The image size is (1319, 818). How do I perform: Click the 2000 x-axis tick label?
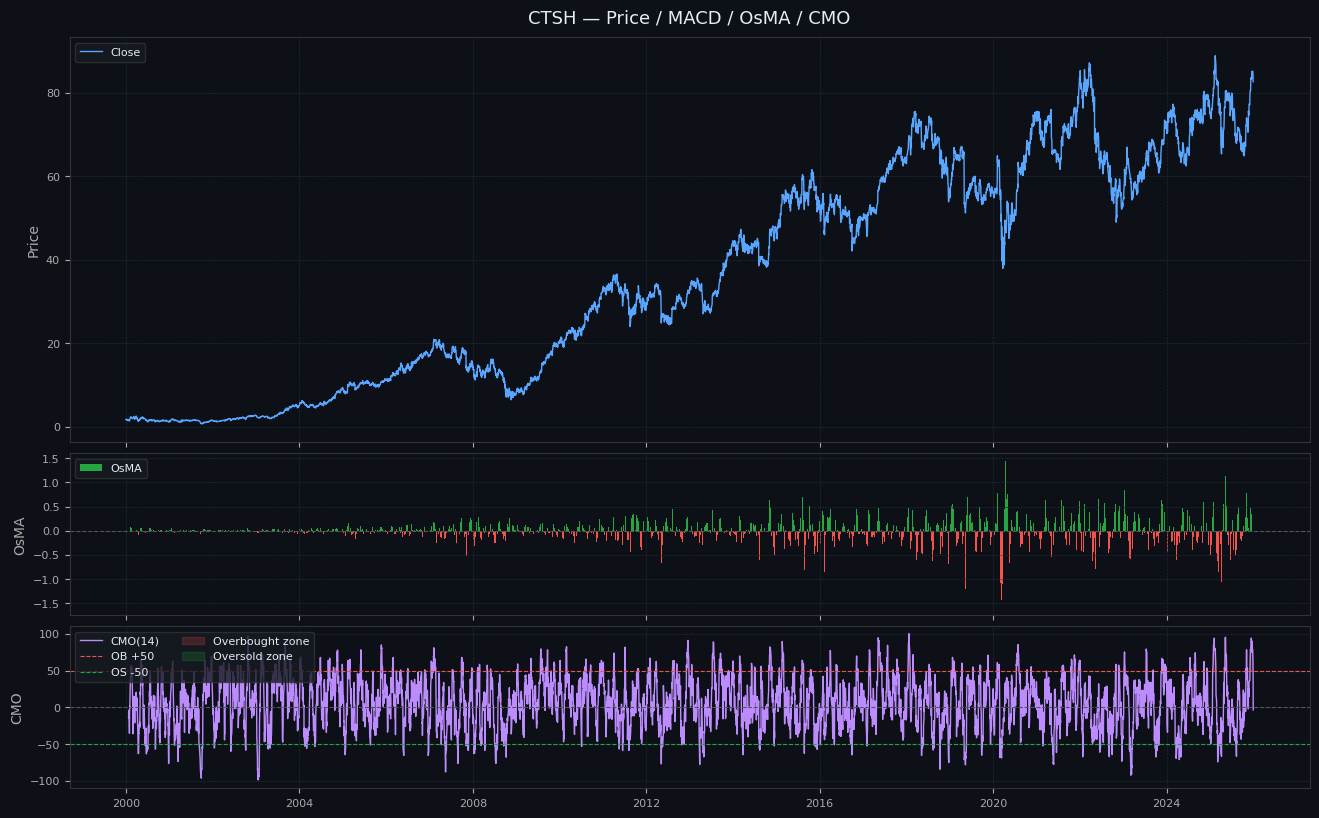click(x=126, y=803)
